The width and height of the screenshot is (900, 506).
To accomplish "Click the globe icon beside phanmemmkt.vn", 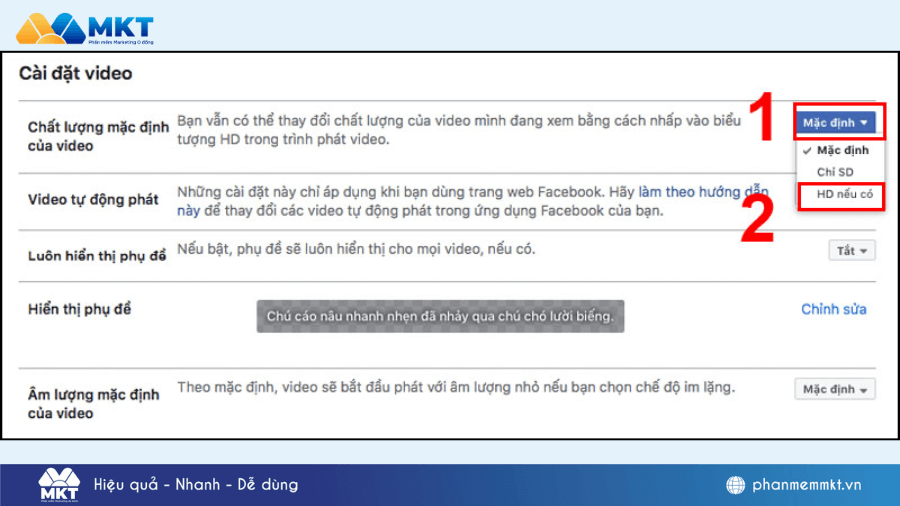I will [x=735, y=485].
